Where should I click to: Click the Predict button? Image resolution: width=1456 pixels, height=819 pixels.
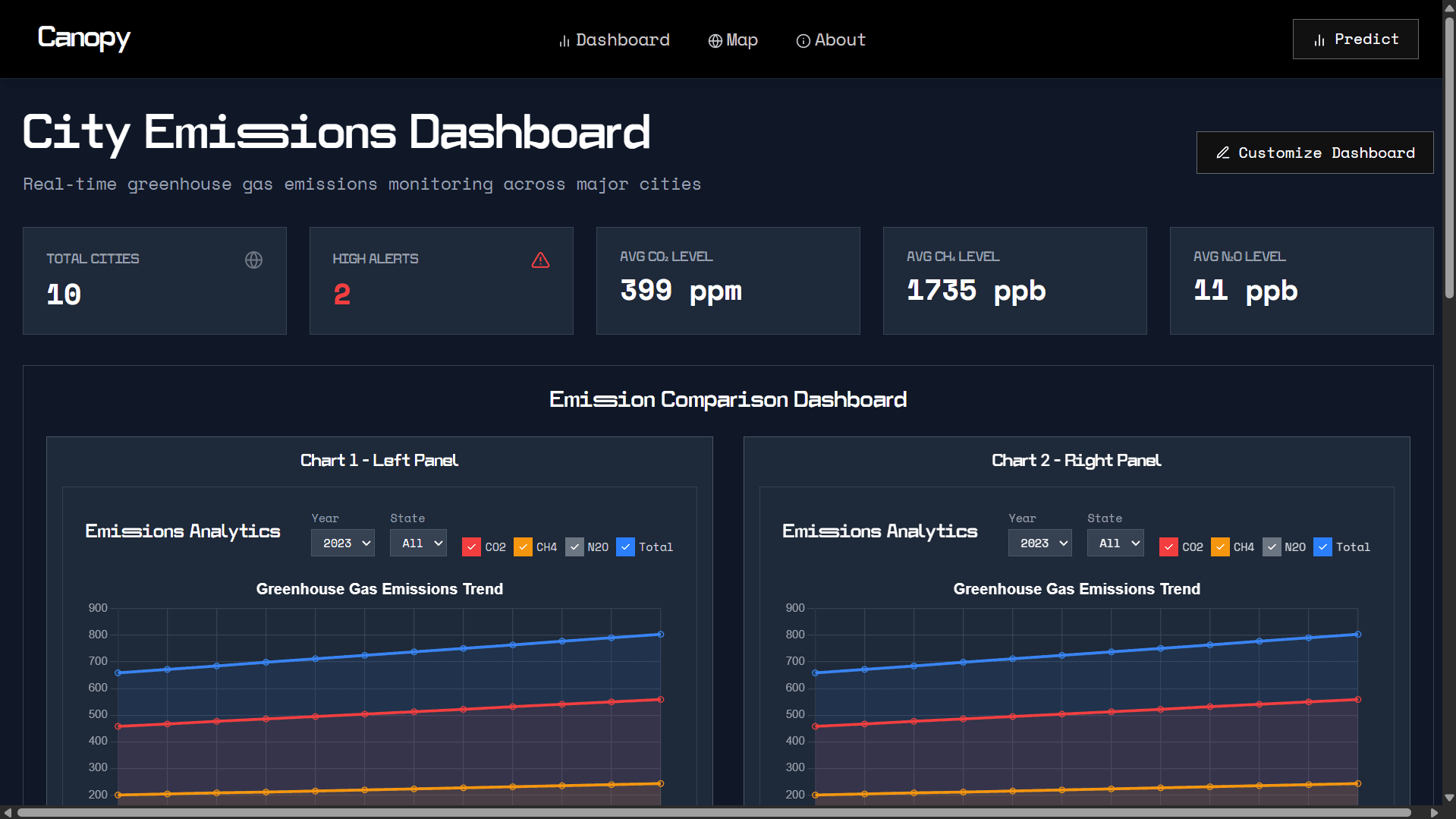click(x=1355, y=39)
